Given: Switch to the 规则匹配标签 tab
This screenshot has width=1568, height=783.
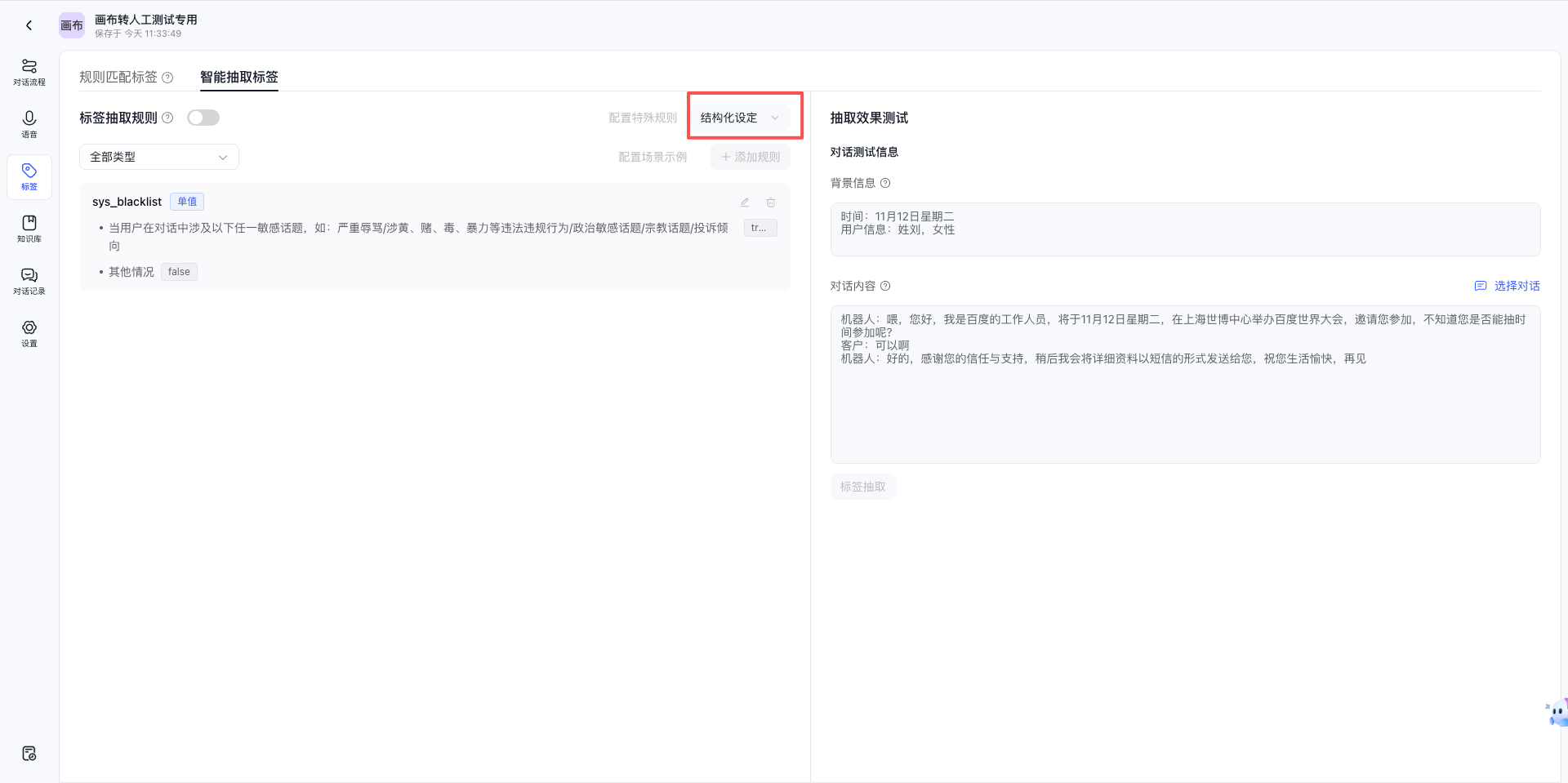Looking at the screenshot, I should point(118,77).
